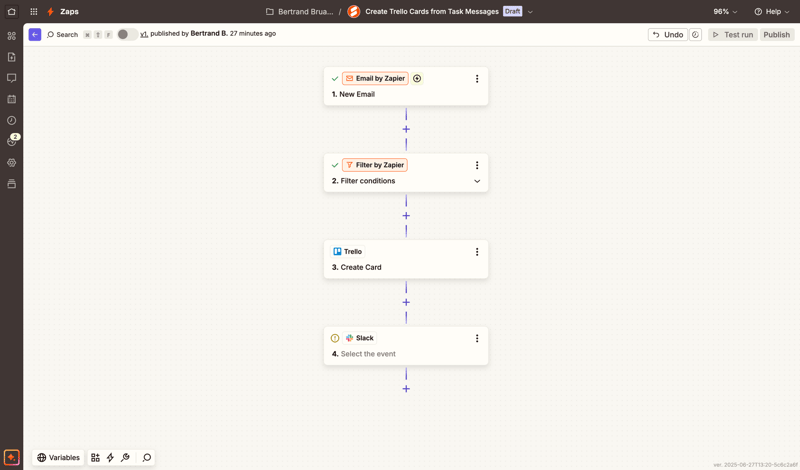Open the Help dropdown menu

tap(772, 11)
